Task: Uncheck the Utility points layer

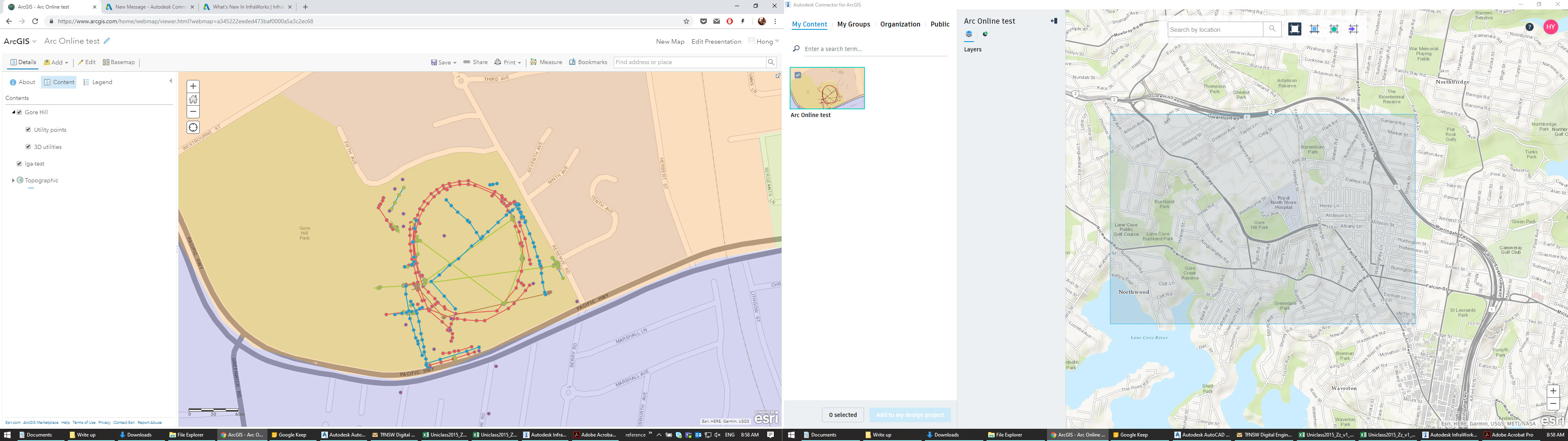Action: click(x=28, y=129)
